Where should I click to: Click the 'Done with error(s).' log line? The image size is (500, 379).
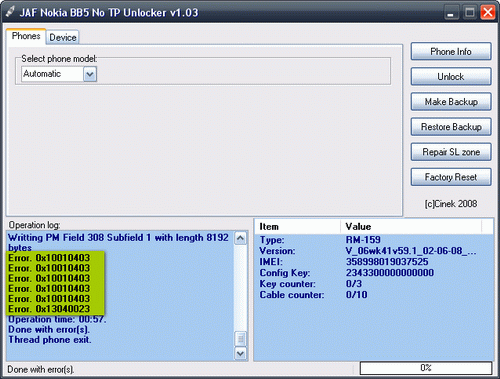(49, 330)
